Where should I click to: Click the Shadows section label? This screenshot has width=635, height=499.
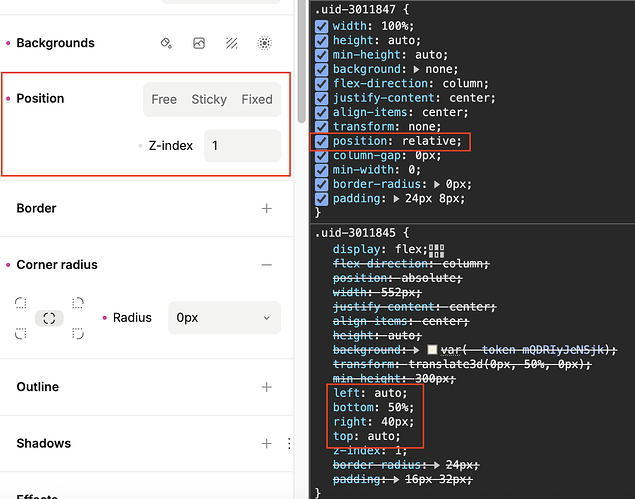pyautogui.click(x=43, y=443)
